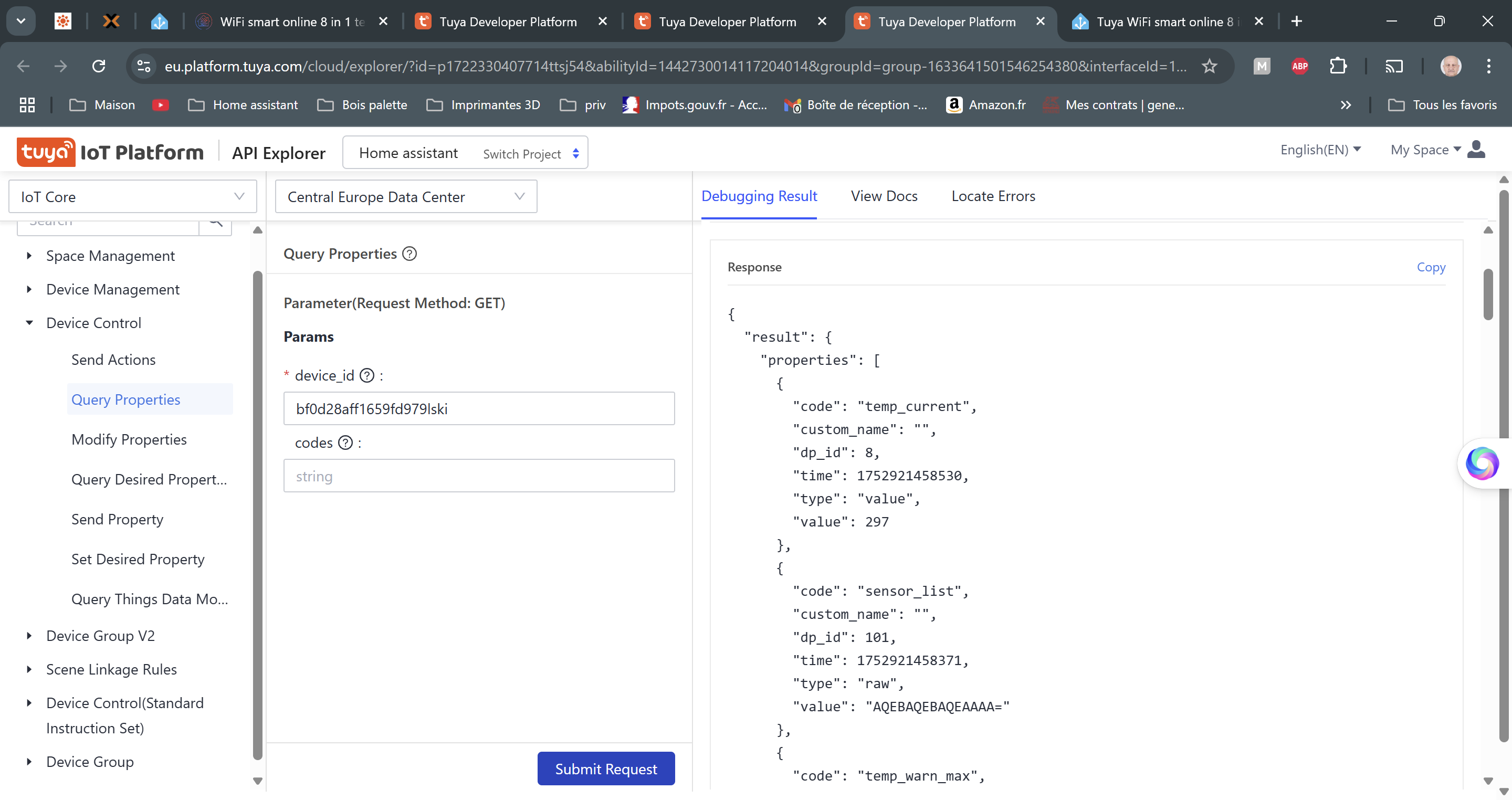The height and width of the screenshot is (800, 1512).
Task: Bookmark page with the star icon
Action: click(x=1209, y=66)
